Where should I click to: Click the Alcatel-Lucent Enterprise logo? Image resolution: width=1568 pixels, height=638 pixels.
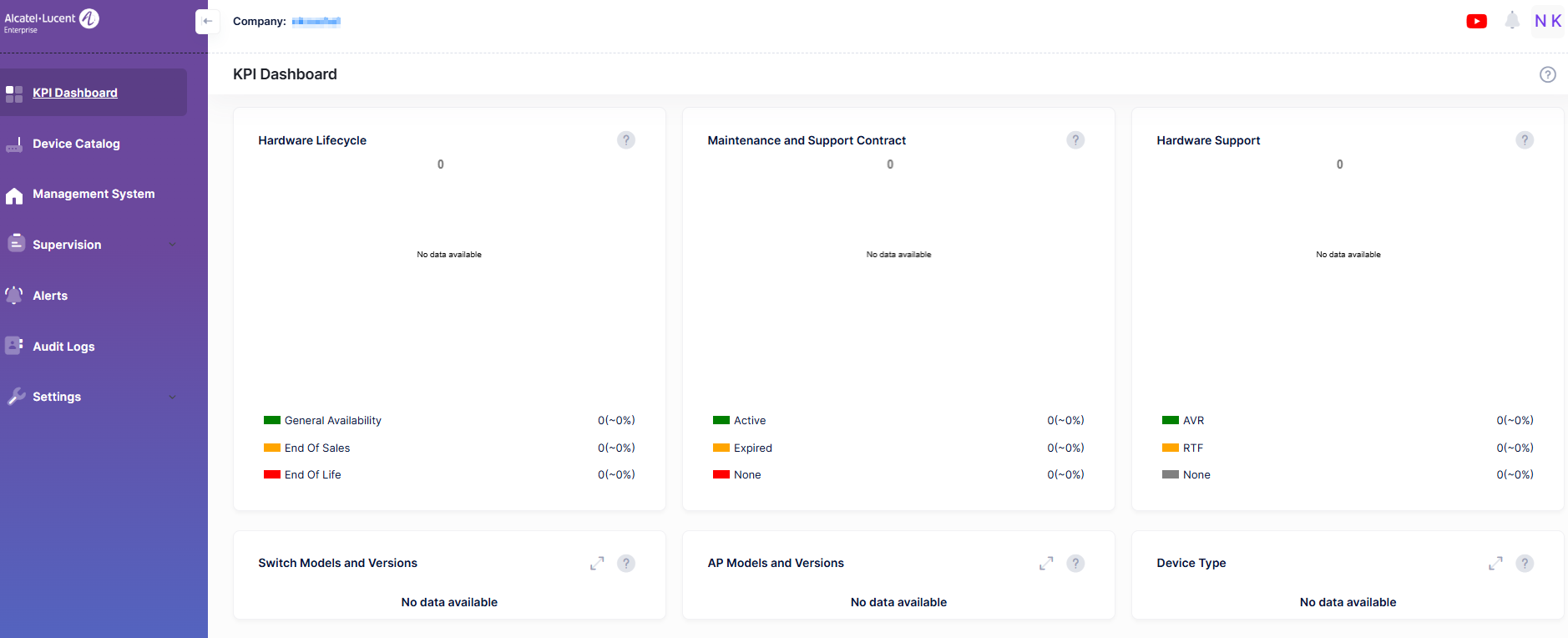click(52, 21)
